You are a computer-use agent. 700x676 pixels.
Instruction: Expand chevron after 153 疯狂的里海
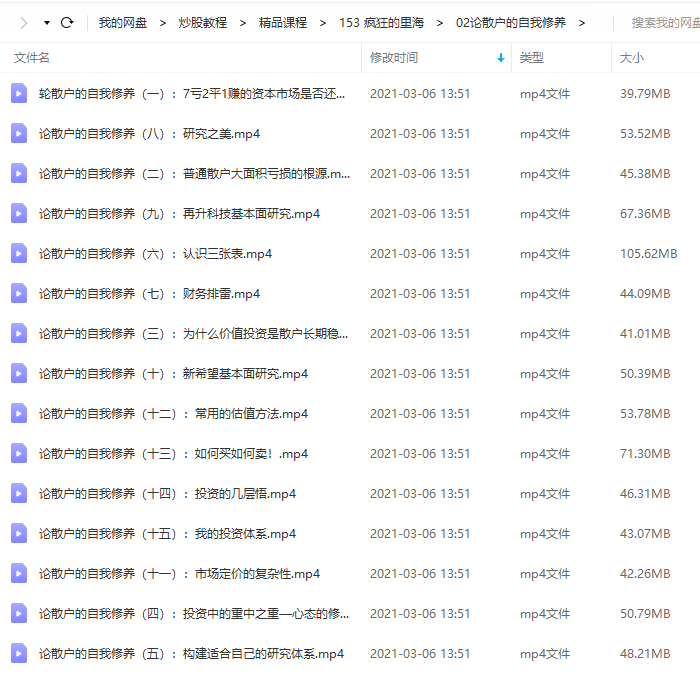tap(440, 23)
